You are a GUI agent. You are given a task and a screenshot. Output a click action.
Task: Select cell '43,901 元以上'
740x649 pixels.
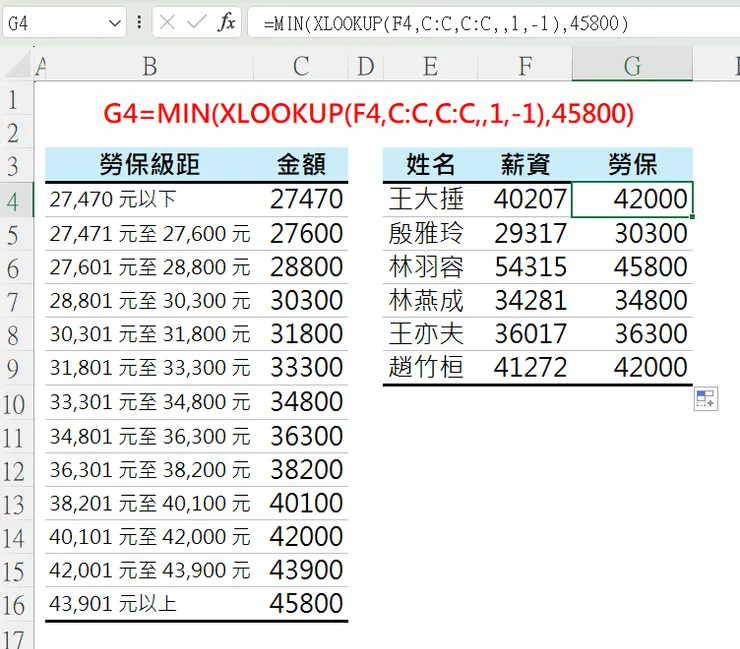pos(150,604)
